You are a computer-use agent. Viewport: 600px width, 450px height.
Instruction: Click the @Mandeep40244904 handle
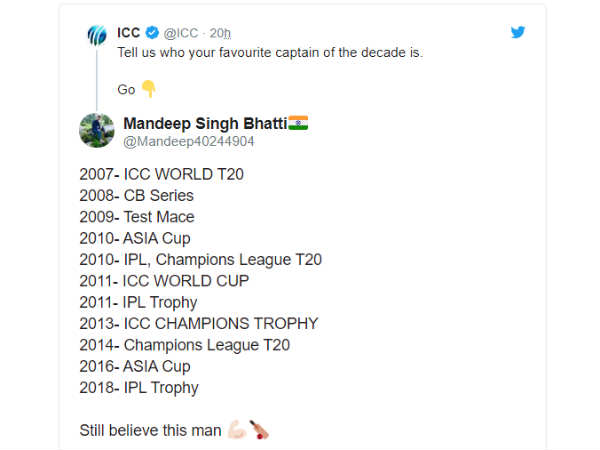[x=188, y=142]
